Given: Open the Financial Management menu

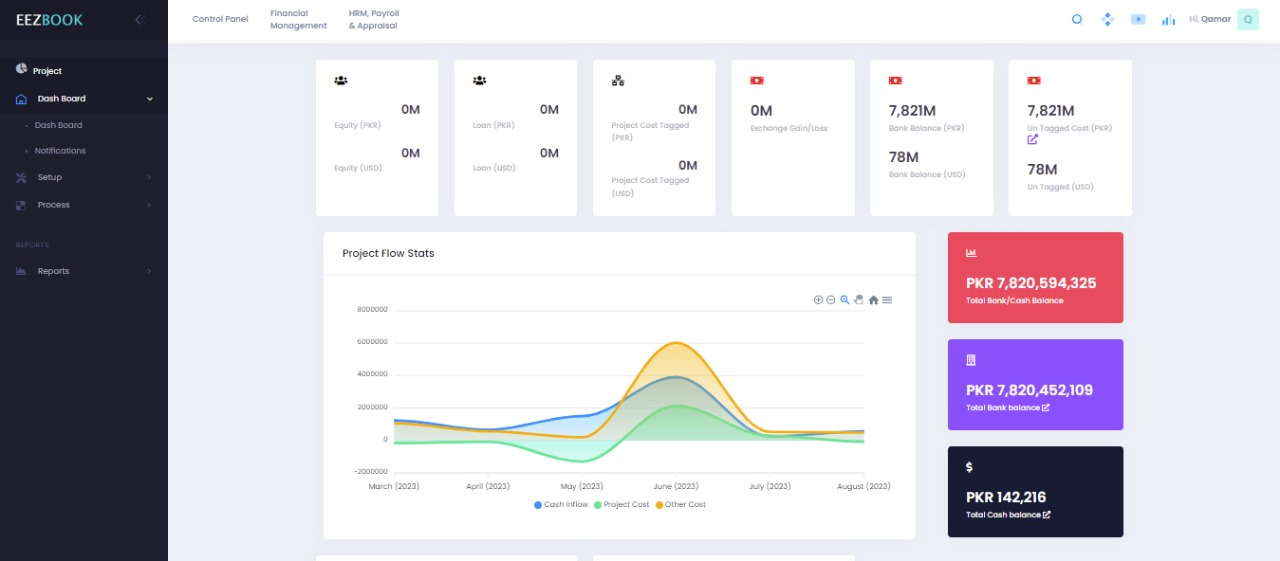Looking at the screenshot, I should point(298,20).
